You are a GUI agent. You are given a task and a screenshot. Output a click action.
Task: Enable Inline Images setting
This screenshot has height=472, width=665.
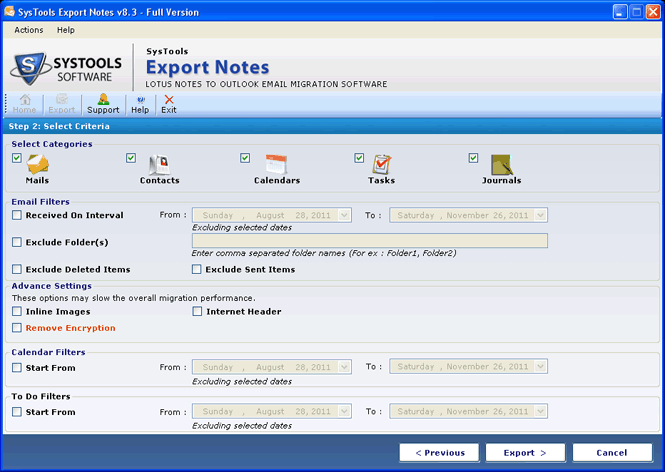[17, 311]
